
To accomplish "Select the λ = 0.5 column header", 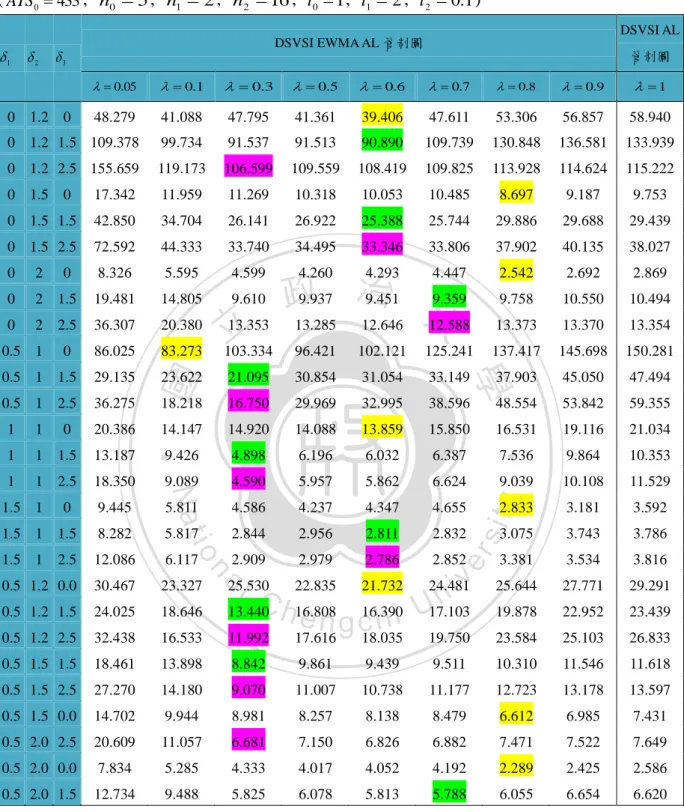I will pos(315,86).
